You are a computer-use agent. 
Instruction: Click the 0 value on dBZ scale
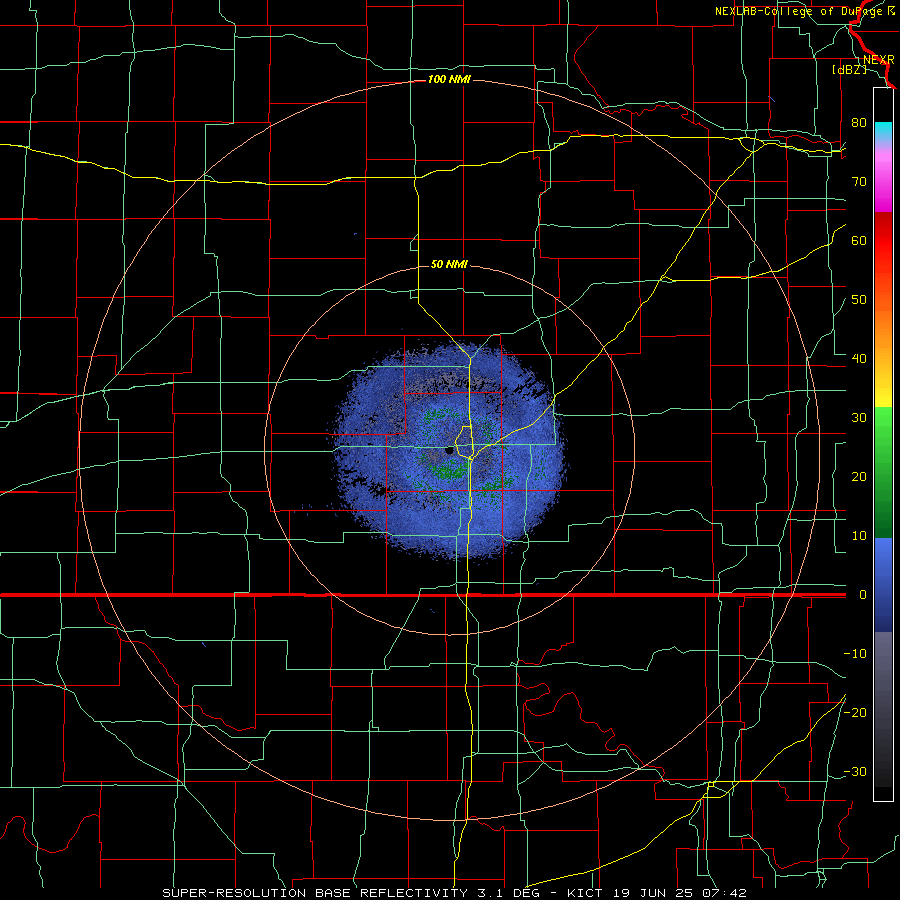863,595
